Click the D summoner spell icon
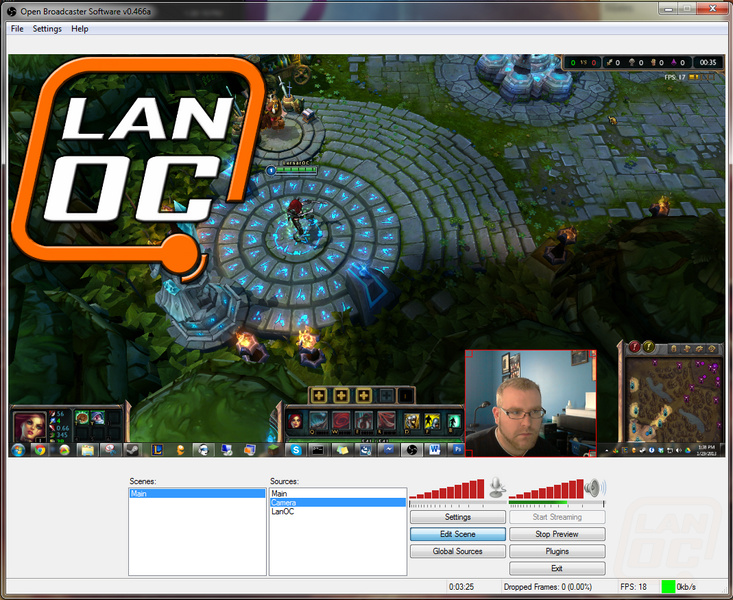The height and width of the screenshot is (600, 733). click(411, 421)
